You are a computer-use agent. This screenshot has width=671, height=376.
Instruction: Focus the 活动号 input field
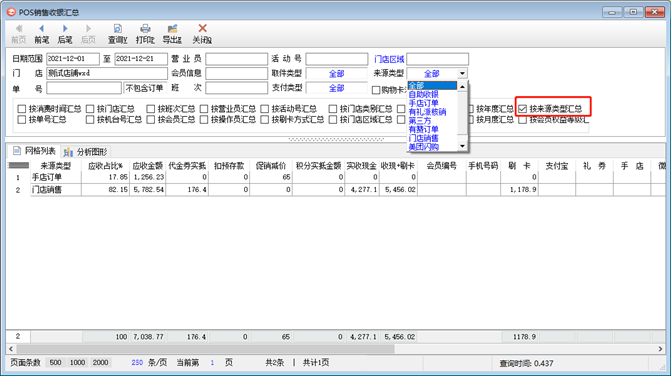tap(337, 59)
